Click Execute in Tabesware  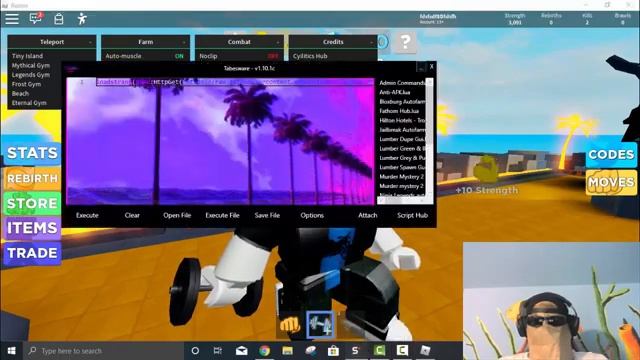pos(87,215)
